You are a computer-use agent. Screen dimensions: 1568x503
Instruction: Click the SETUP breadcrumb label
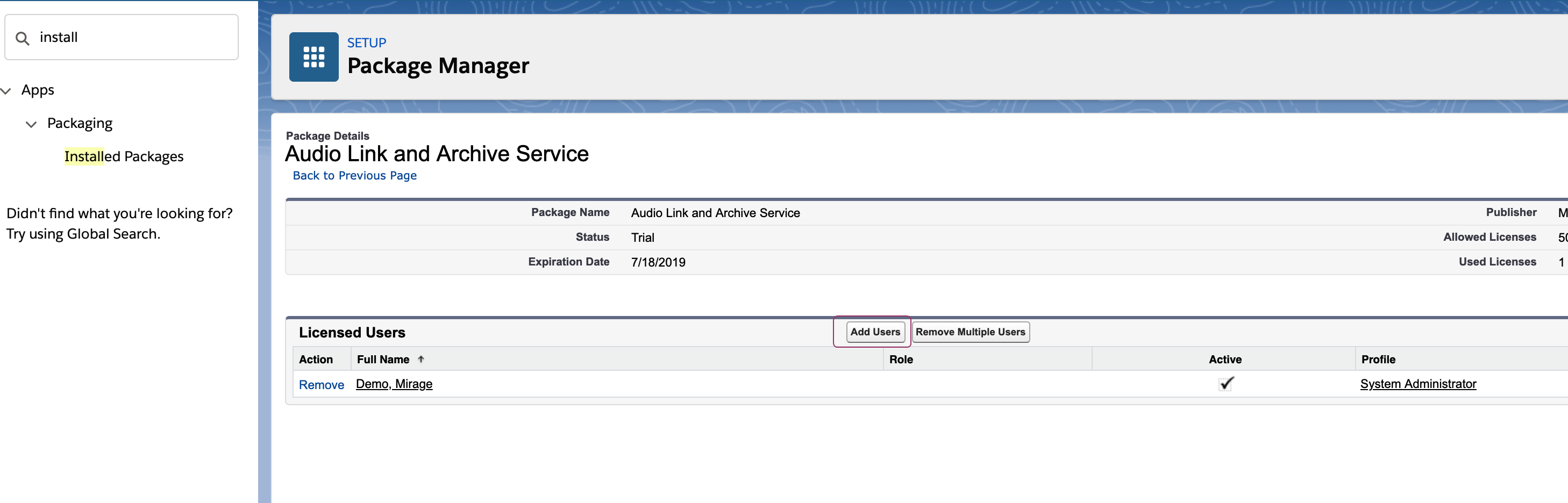coord(366,42)
